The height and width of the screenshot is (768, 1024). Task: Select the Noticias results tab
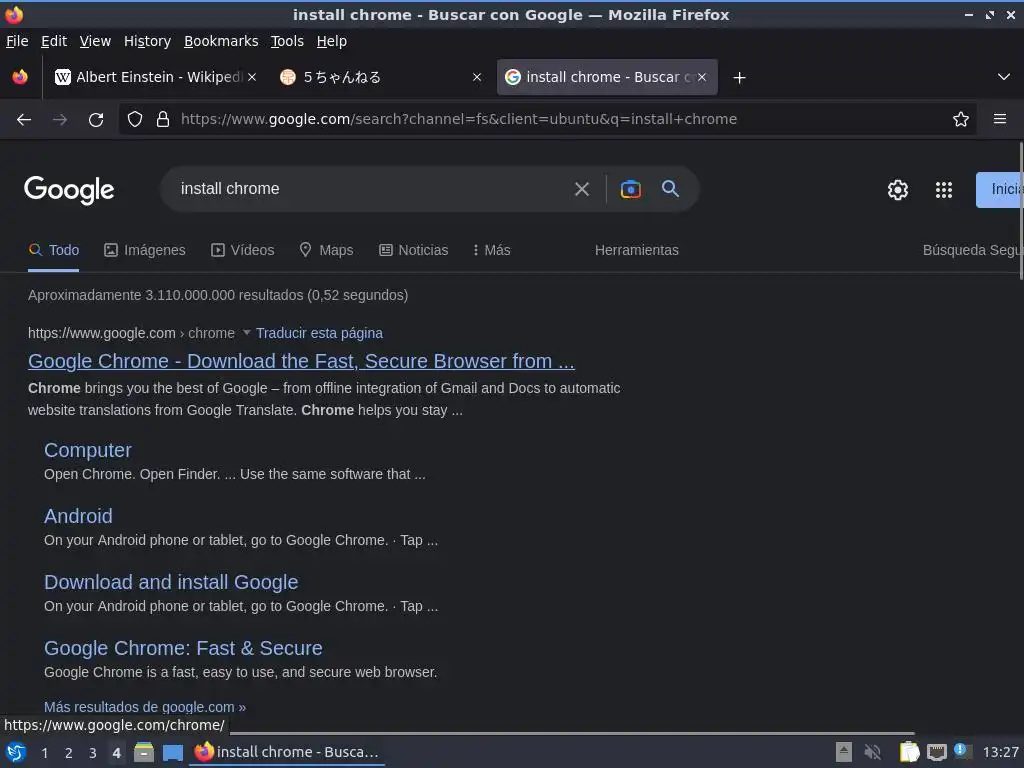point(414,250)
